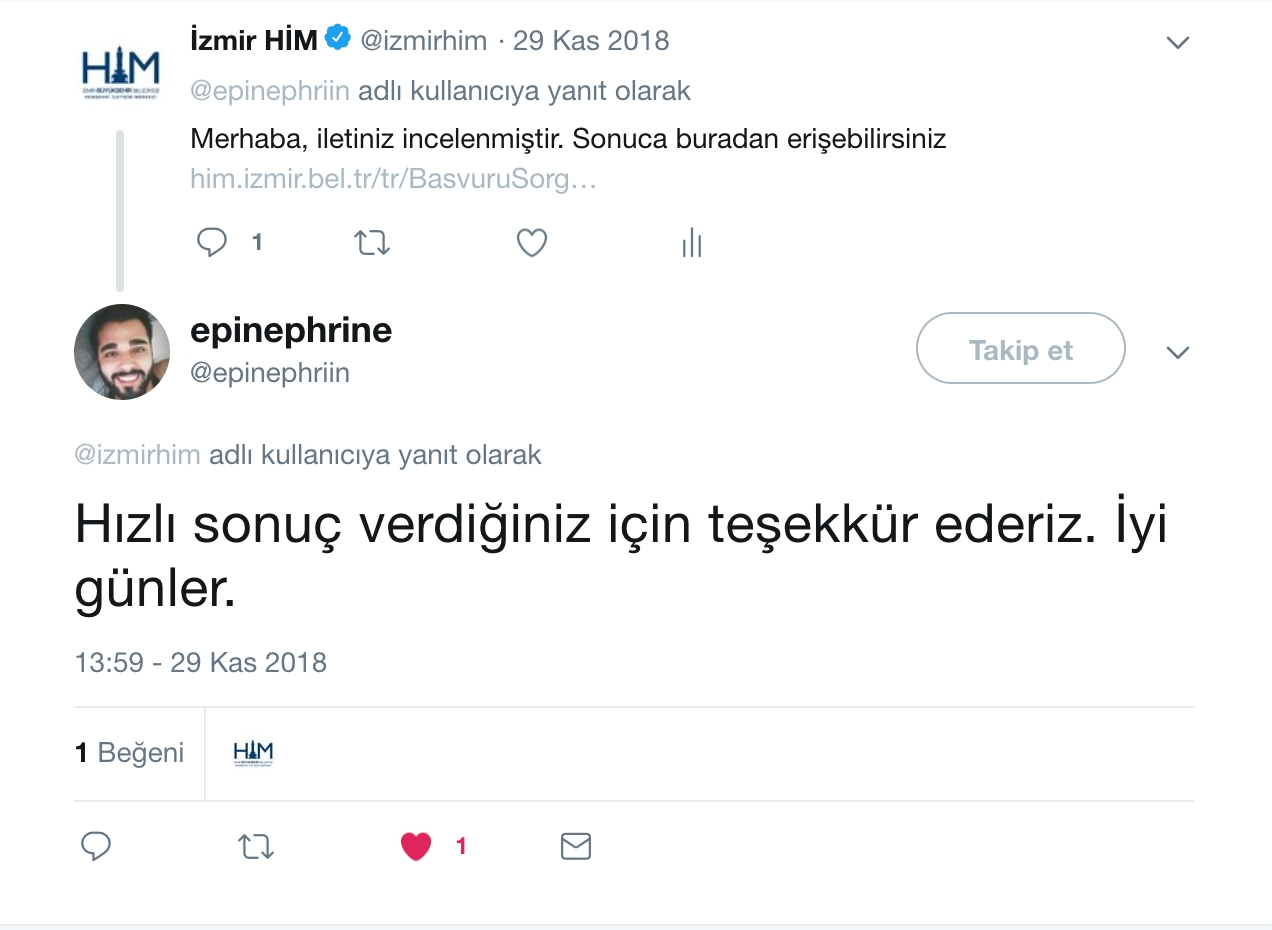Open İzmir HİM profile avatar
This screenshot has width=1272, height=930.
(x=120, y=70)
